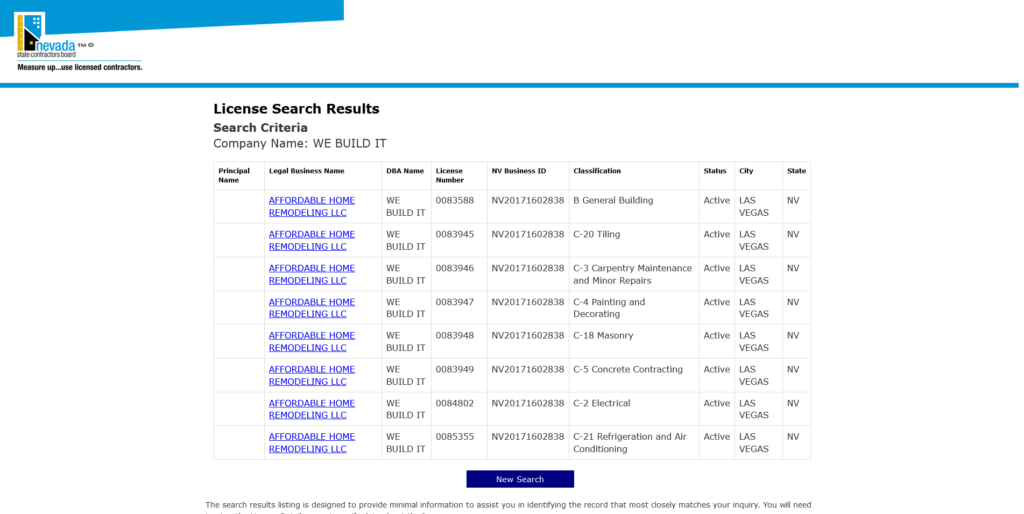The height and width of the screenshot is (514, 1024).
Task: Open Affordable Home Remodeling link for license 0083588
Action: 311,206
